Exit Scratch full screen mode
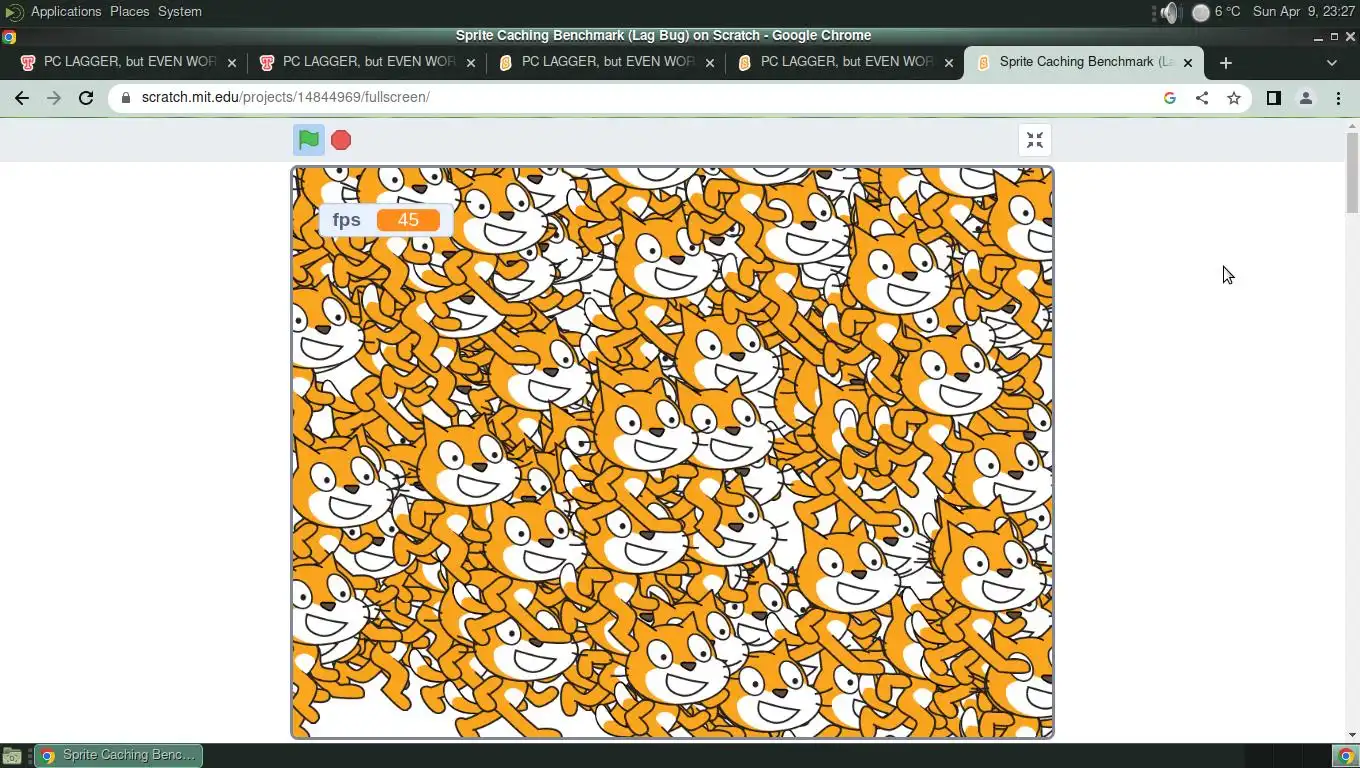 (1035, 140)
